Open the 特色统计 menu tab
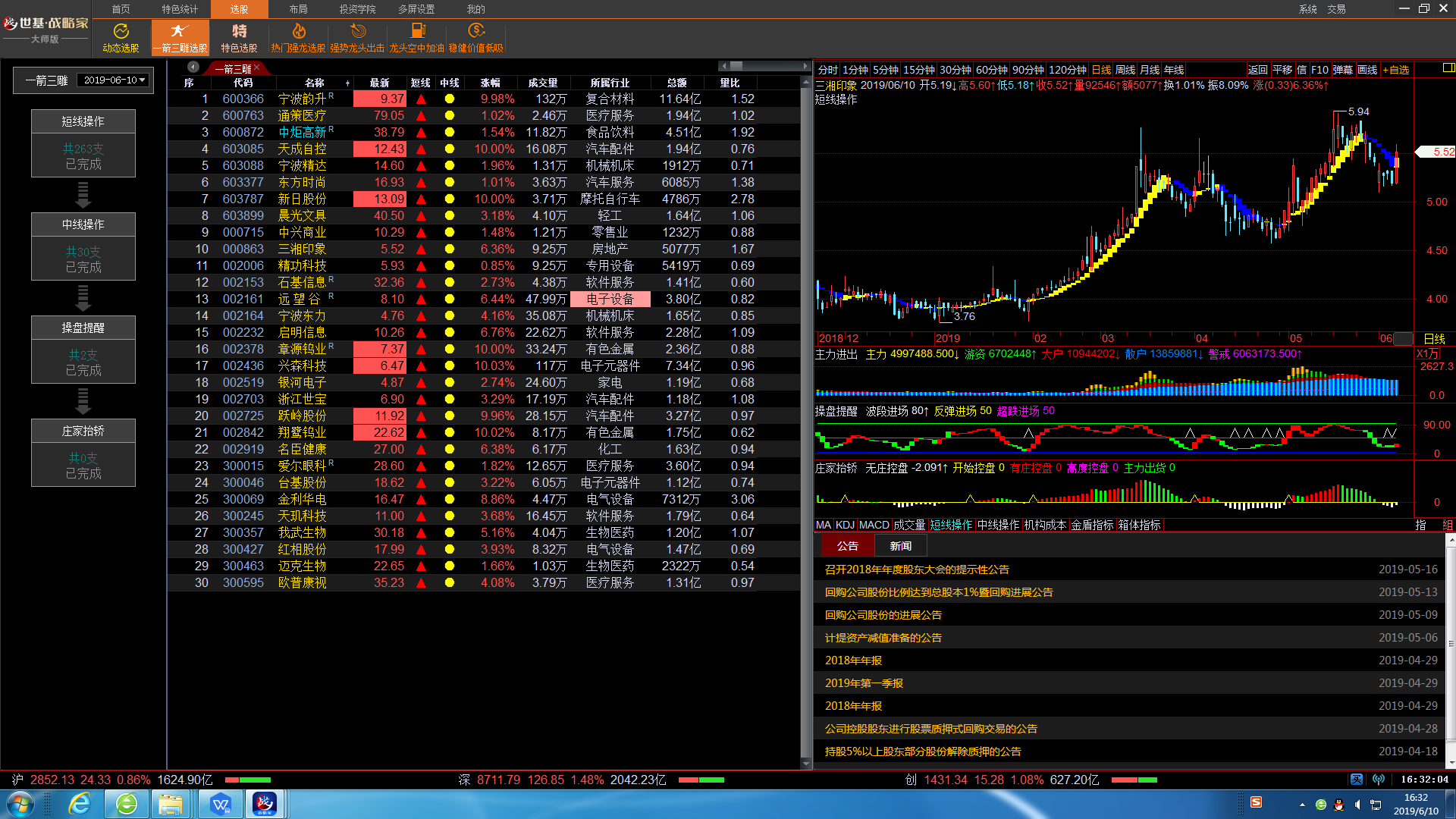 coord(180,9)
